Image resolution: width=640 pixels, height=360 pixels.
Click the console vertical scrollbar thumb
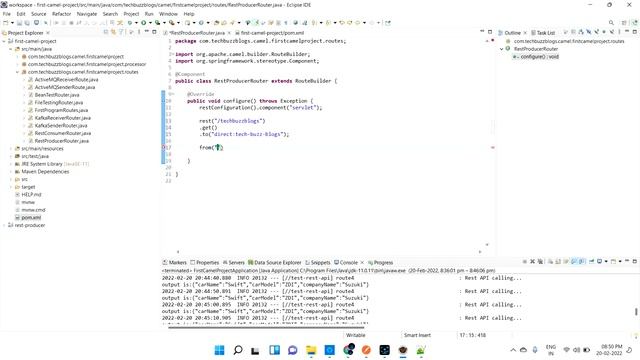636,311
